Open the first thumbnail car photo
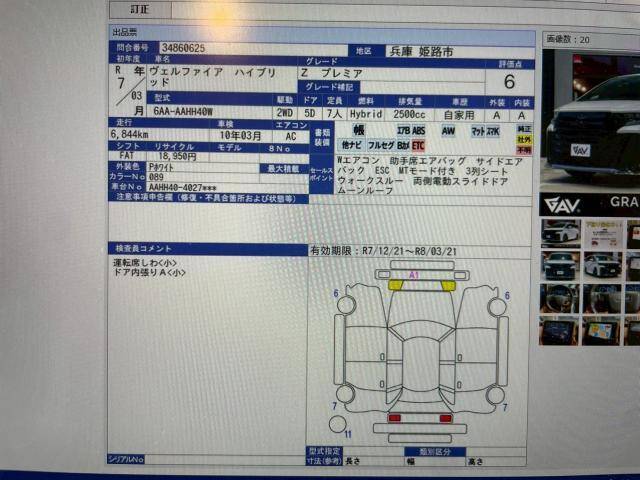 [560, 233]
